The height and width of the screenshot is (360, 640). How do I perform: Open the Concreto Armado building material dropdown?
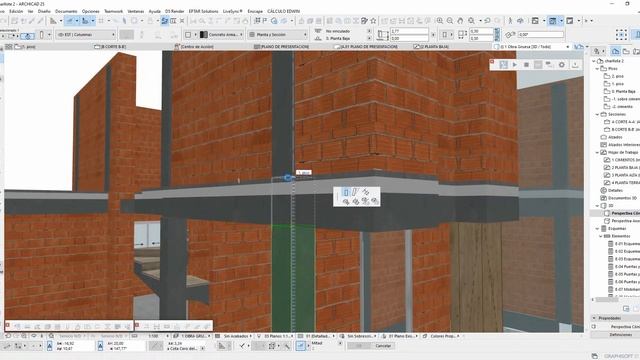(222, 35)
